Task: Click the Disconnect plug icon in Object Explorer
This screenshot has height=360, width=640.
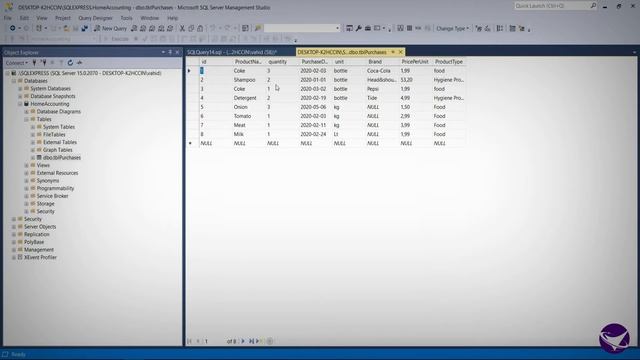Action: coord(43,63)
